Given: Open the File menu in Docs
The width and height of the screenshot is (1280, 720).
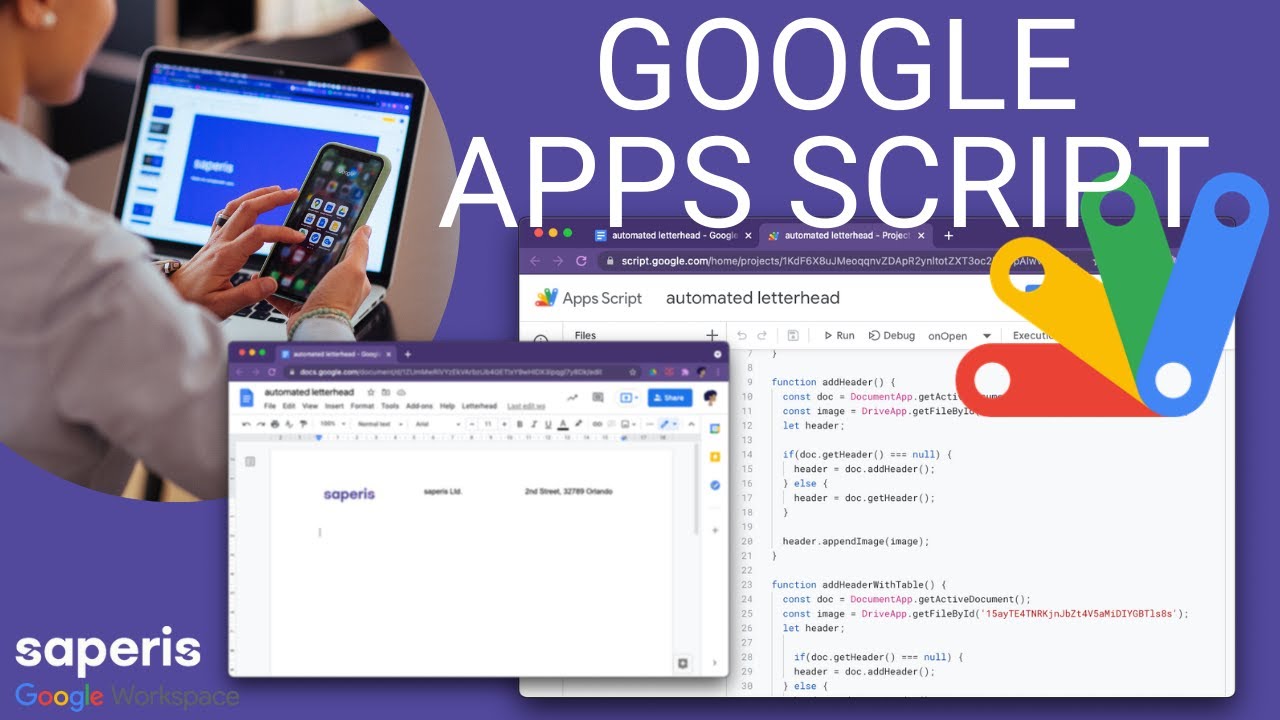Looking at the screenshot, I should pos(270,406).
